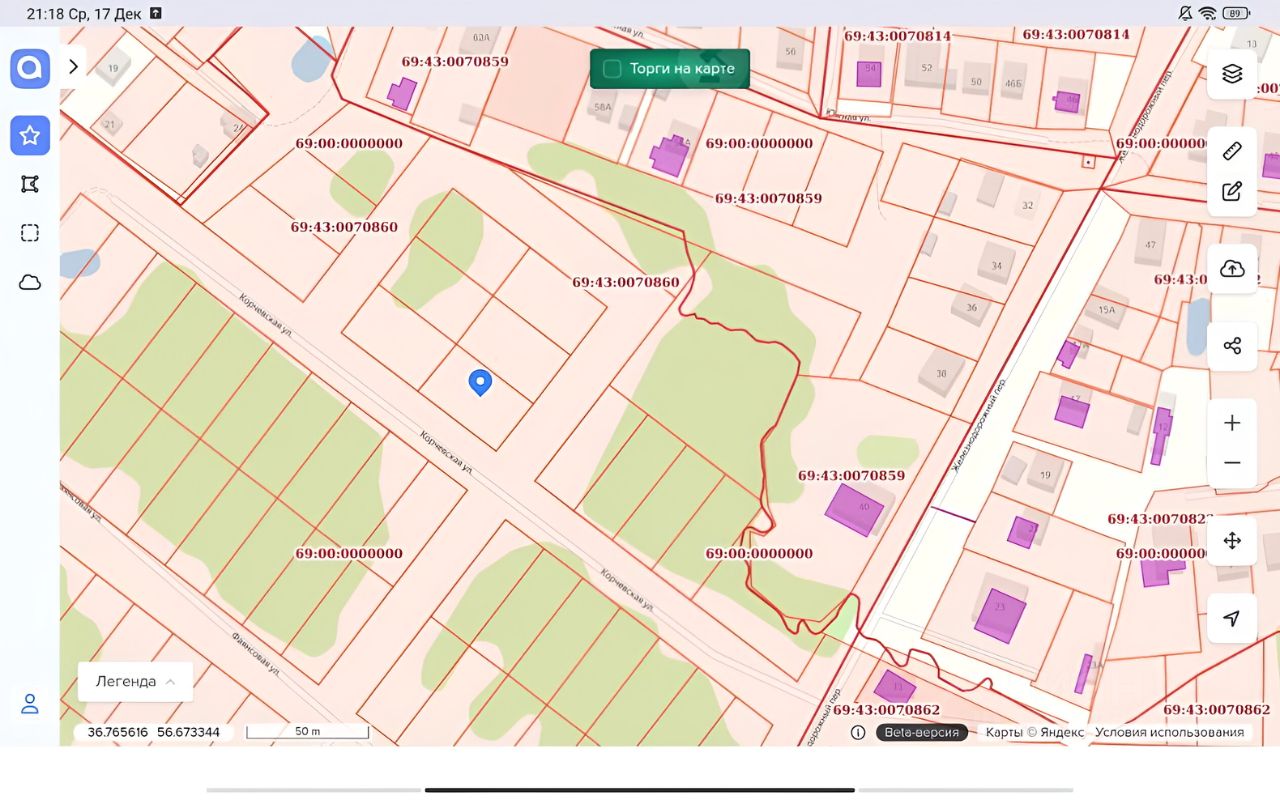The image size is (1280, 800).
Task: Tap the share icon
Action: [1232, 346]
